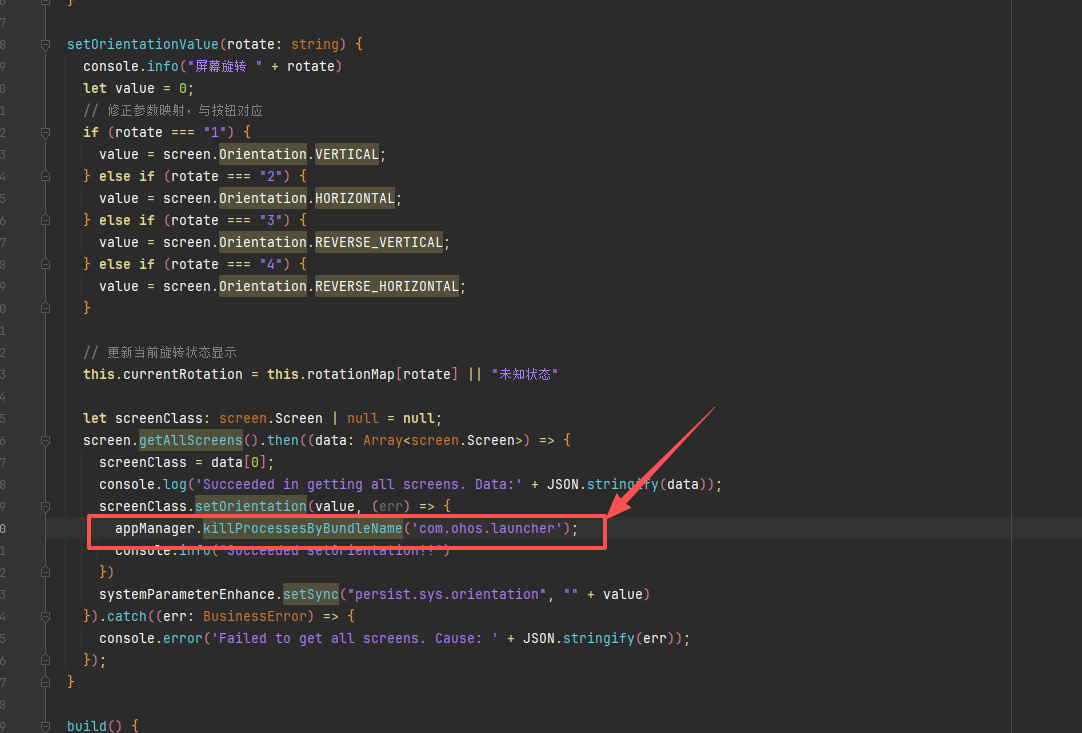Click JSON.stringify(err) call
The image size is (1082, 733).
coord(602,638)
